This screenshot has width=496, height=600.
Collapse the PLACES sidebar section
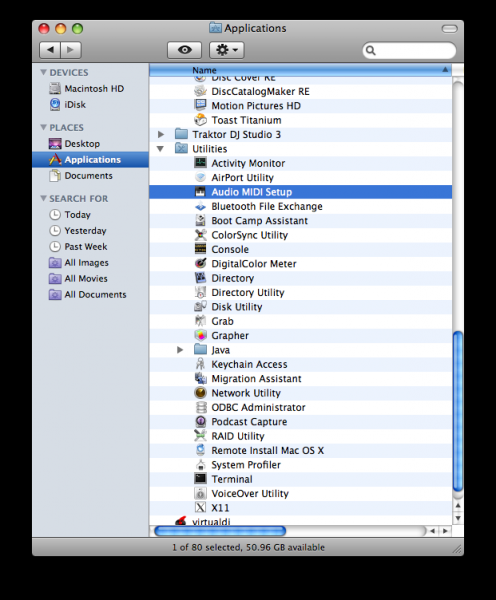point(43,127)
